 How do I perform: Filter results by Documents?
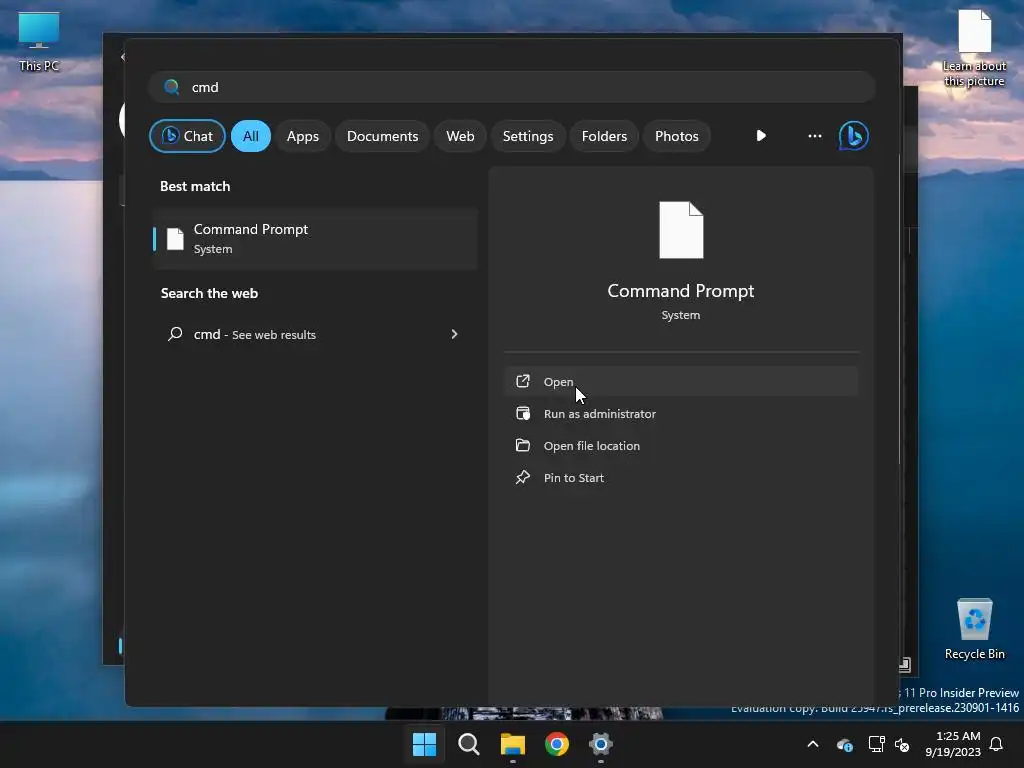382,136
